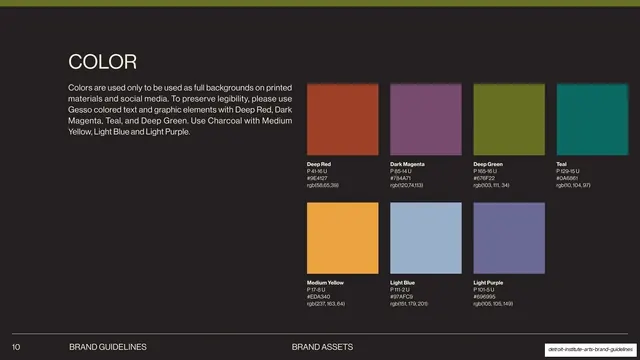Click the Light Purple color swatch
This screenshot has width=640, height=360.
pos(509,238)
